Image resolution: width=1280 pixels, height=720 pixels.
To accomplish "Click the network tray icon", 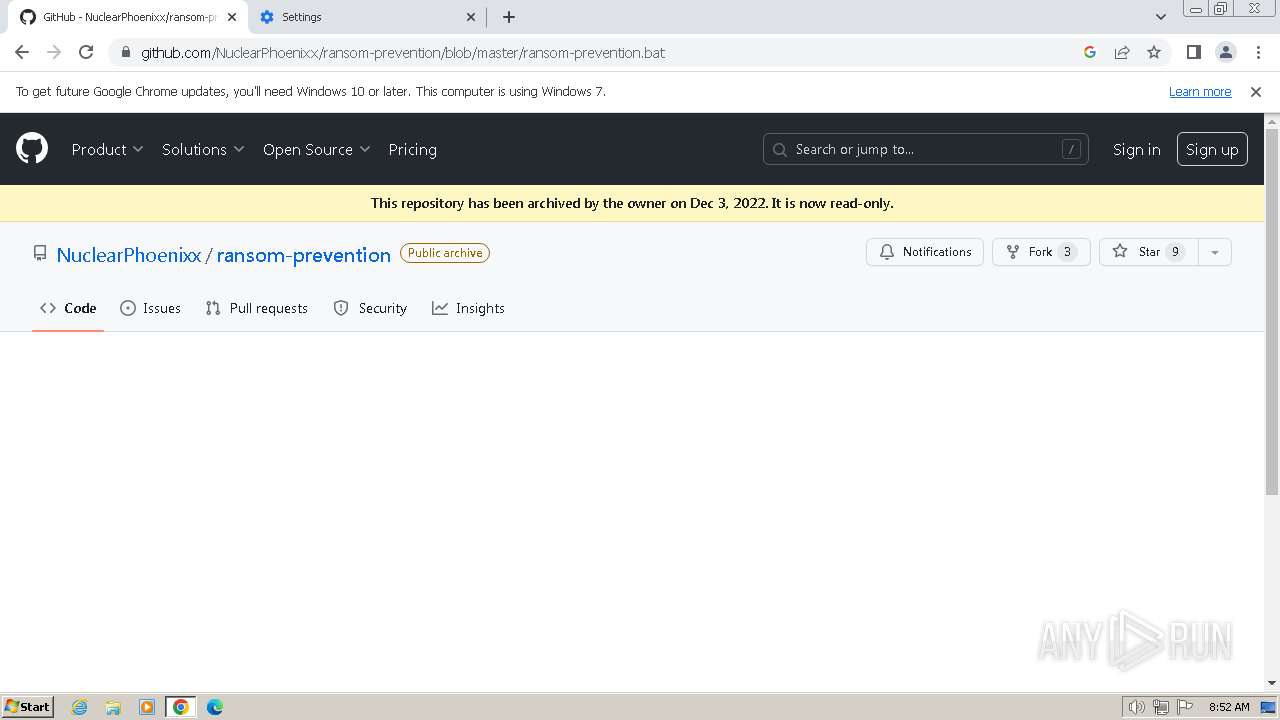I will [x=1161, y=707].
